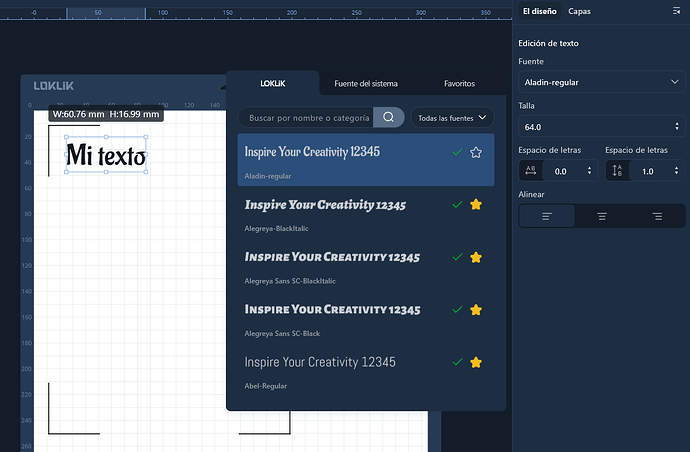Image resolution: width=690 pixels, height=452 pixels.
Task: Add Aladin-regular to favorites with star
Action: click(476, 152)
